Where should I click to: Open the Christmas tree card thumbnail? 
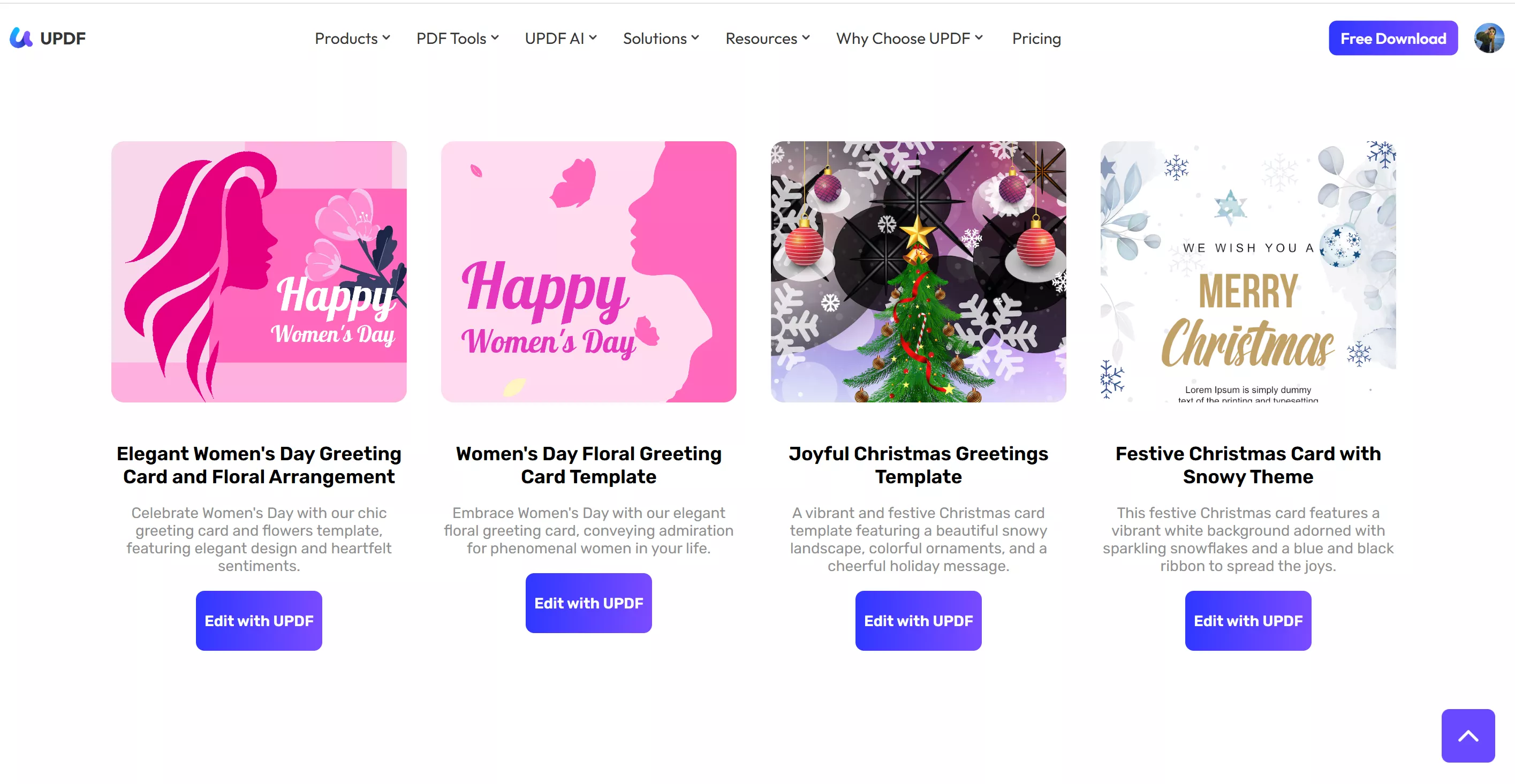[918, 271]
